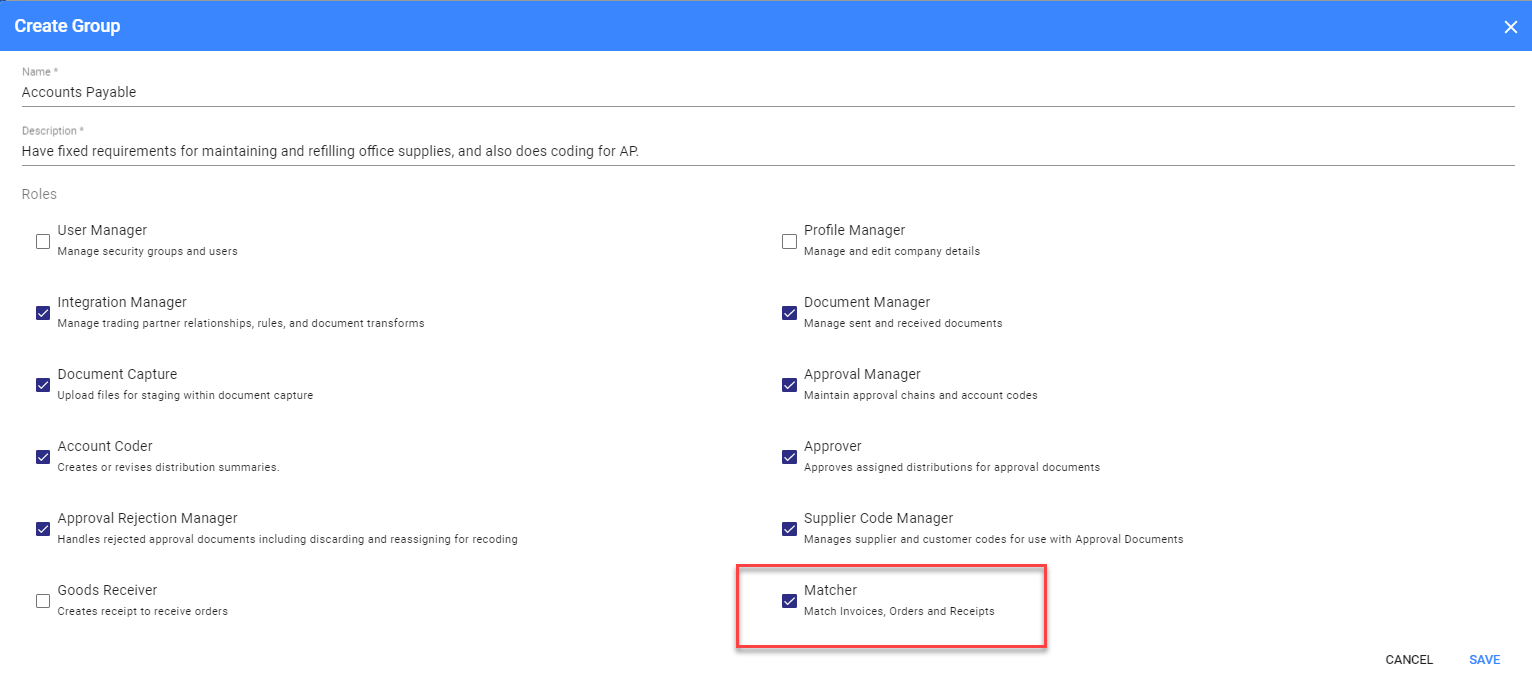1532x681 pixels.
Task: Untick the Account Coder checkbox
Action: tap(43, 457)
